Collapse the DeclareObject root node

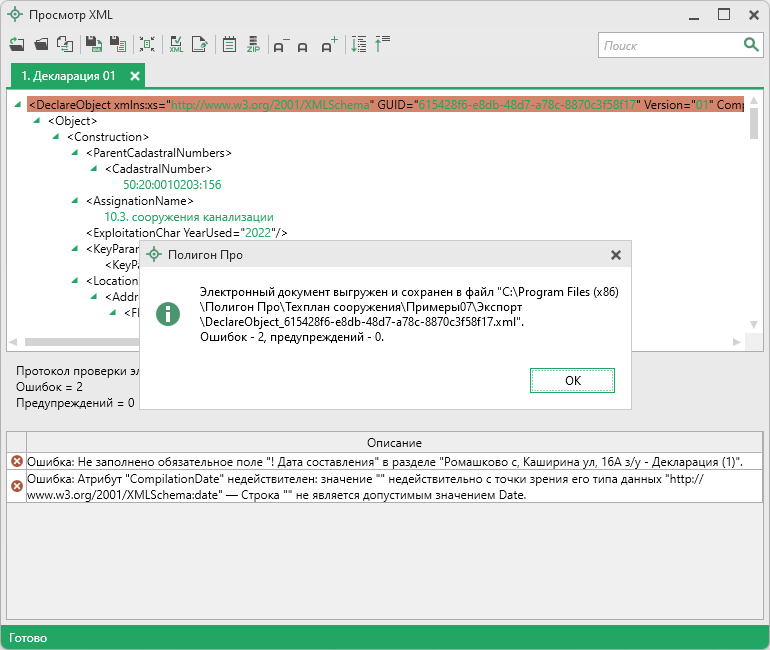19,104
